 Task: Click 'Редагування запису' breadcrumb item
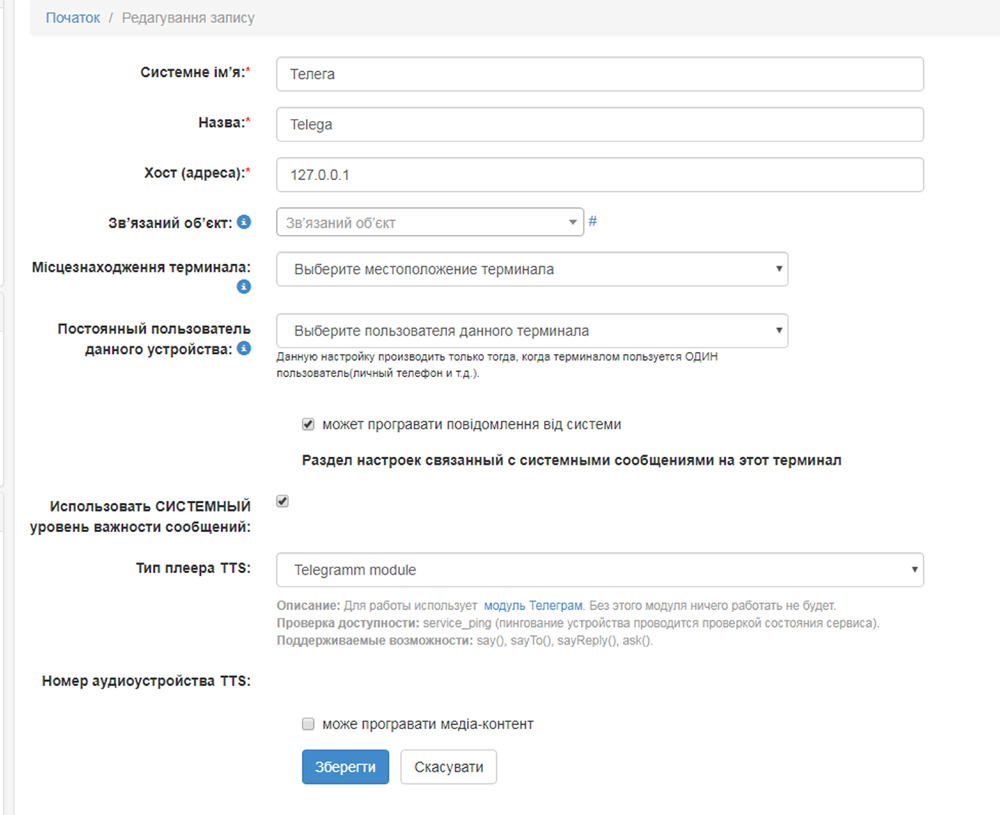(186, 17)
